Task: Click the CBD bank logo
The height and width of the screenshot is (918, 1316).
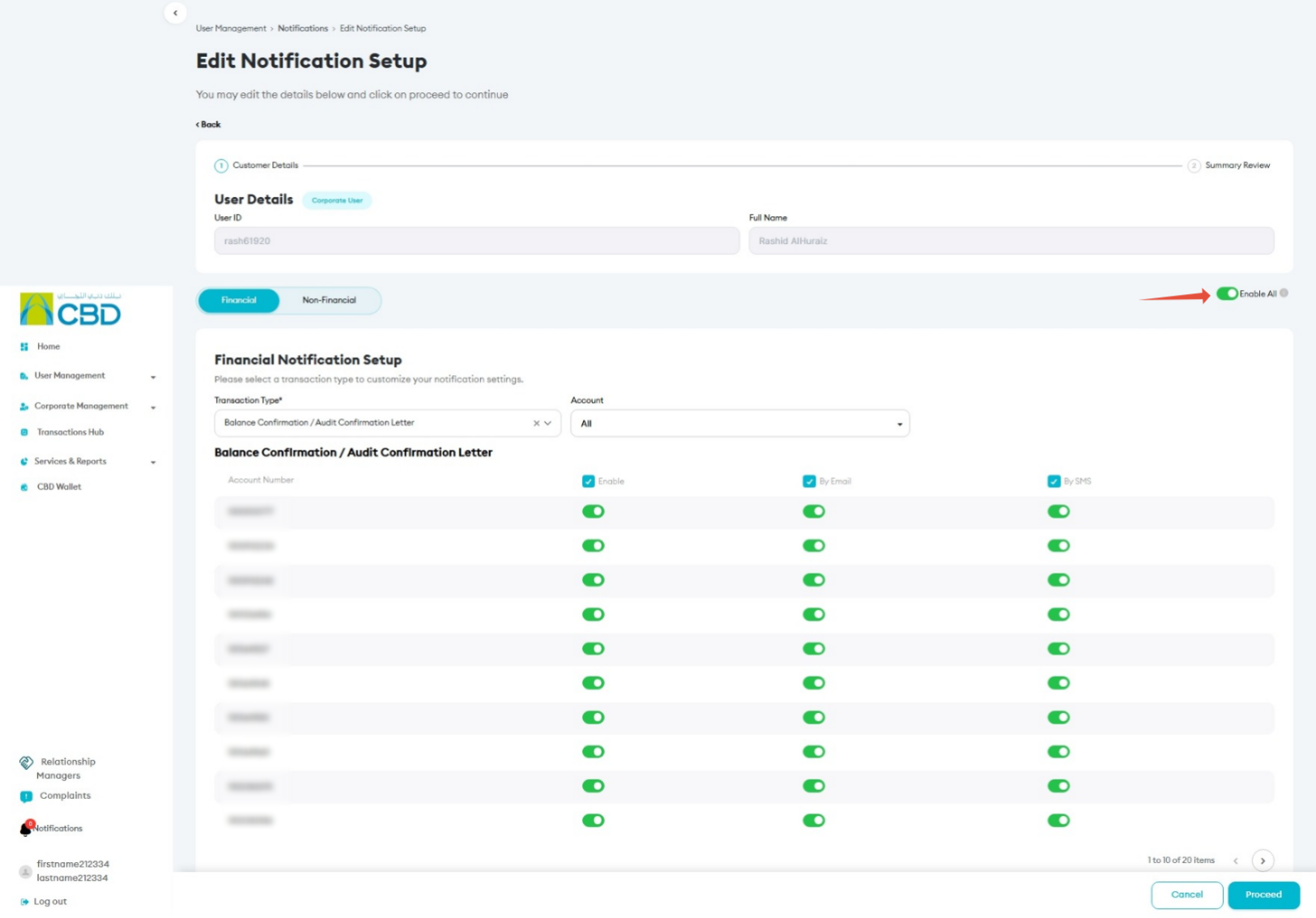Action: point(70,309)
